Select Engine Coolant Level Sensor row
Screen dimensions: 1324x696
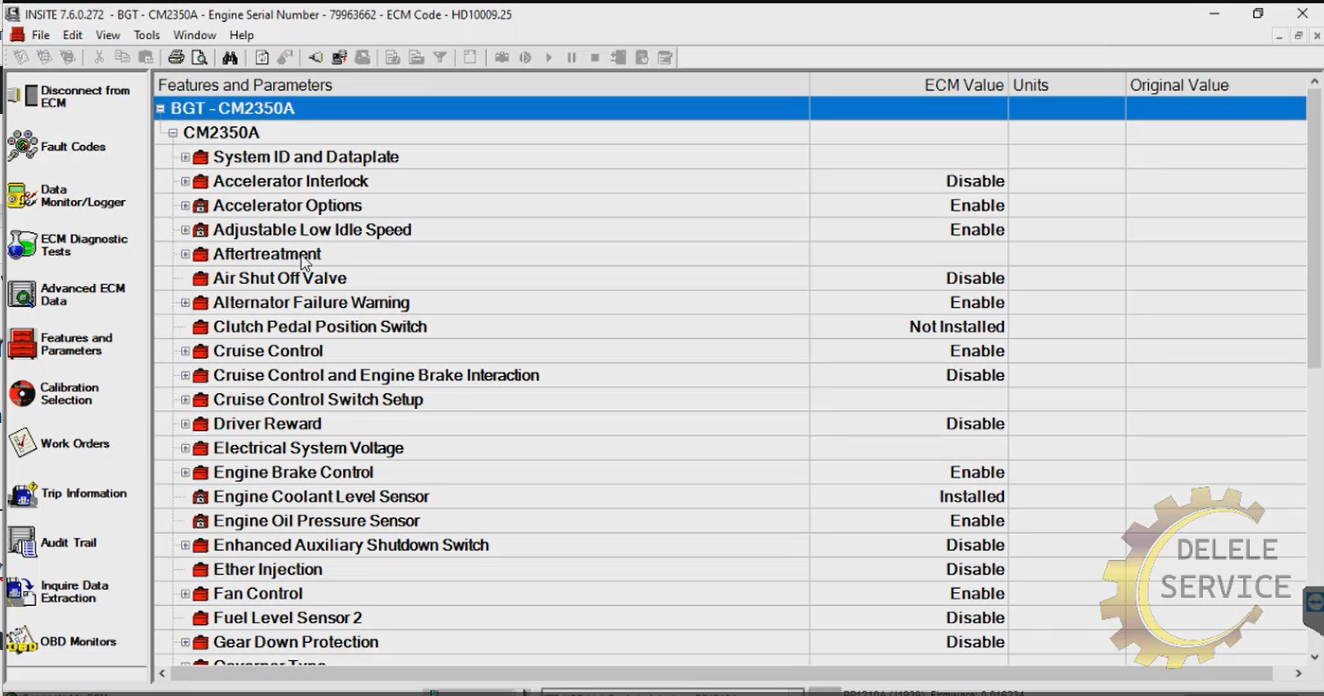point(730,496)
